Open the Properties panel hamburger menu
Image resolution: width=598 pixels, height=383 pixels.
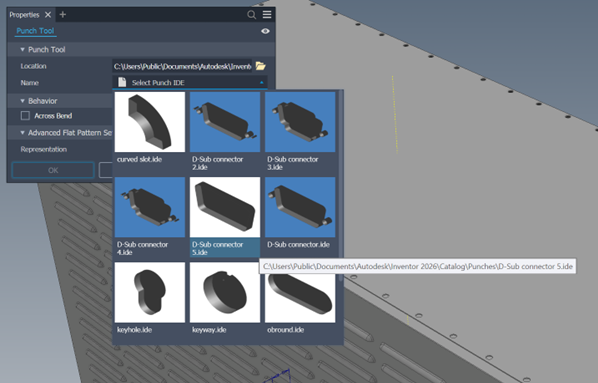pyautogui.click(x=267, y=14)
